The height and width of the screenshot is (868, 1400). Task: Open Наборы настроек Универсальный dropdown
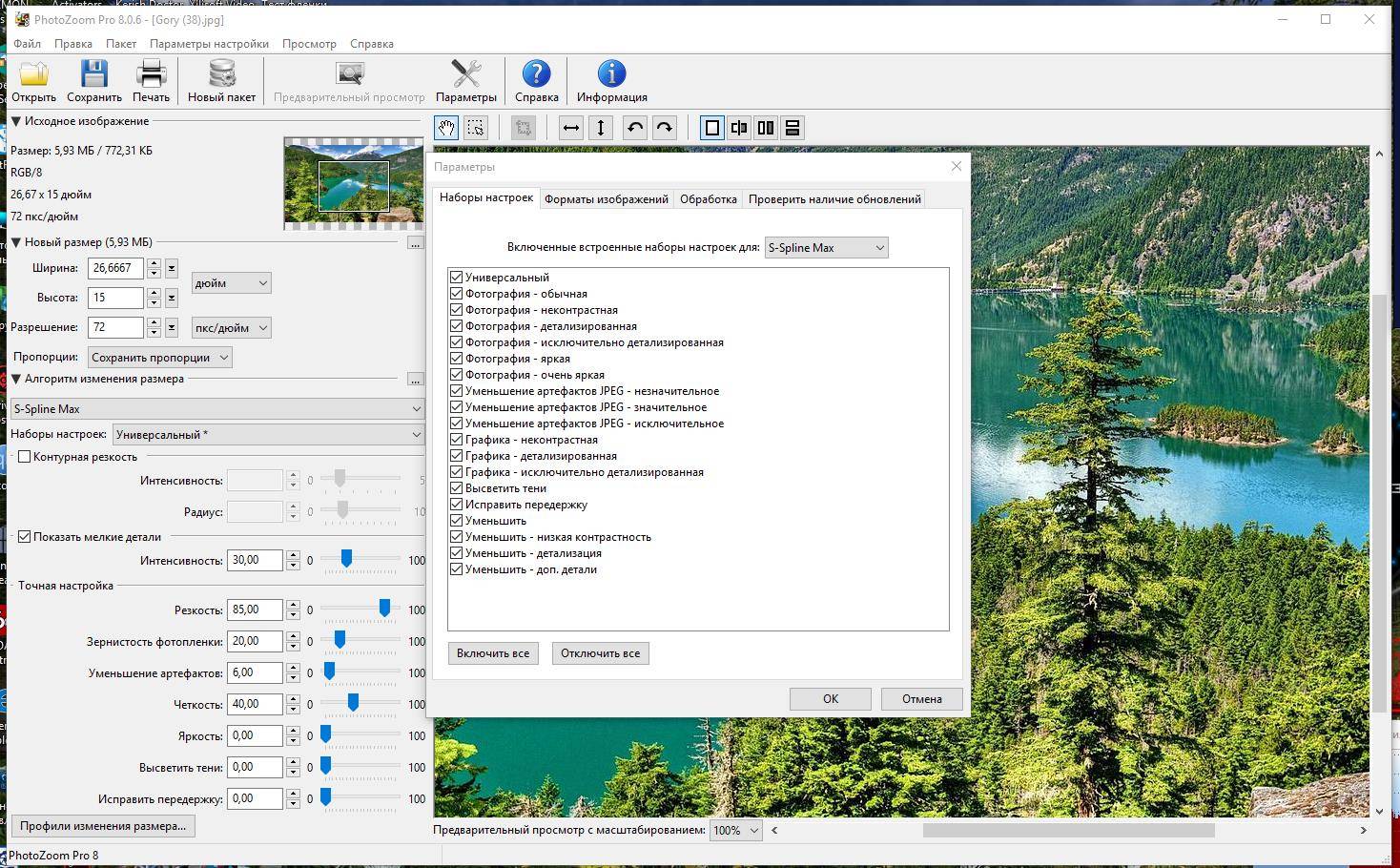click(268, 434)
